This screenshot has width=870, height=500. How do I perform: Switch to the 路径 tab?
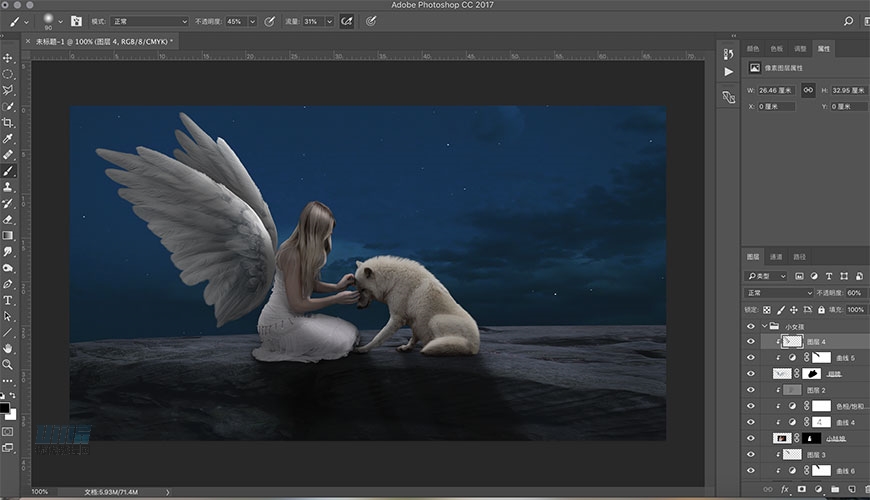click(800, 257)
